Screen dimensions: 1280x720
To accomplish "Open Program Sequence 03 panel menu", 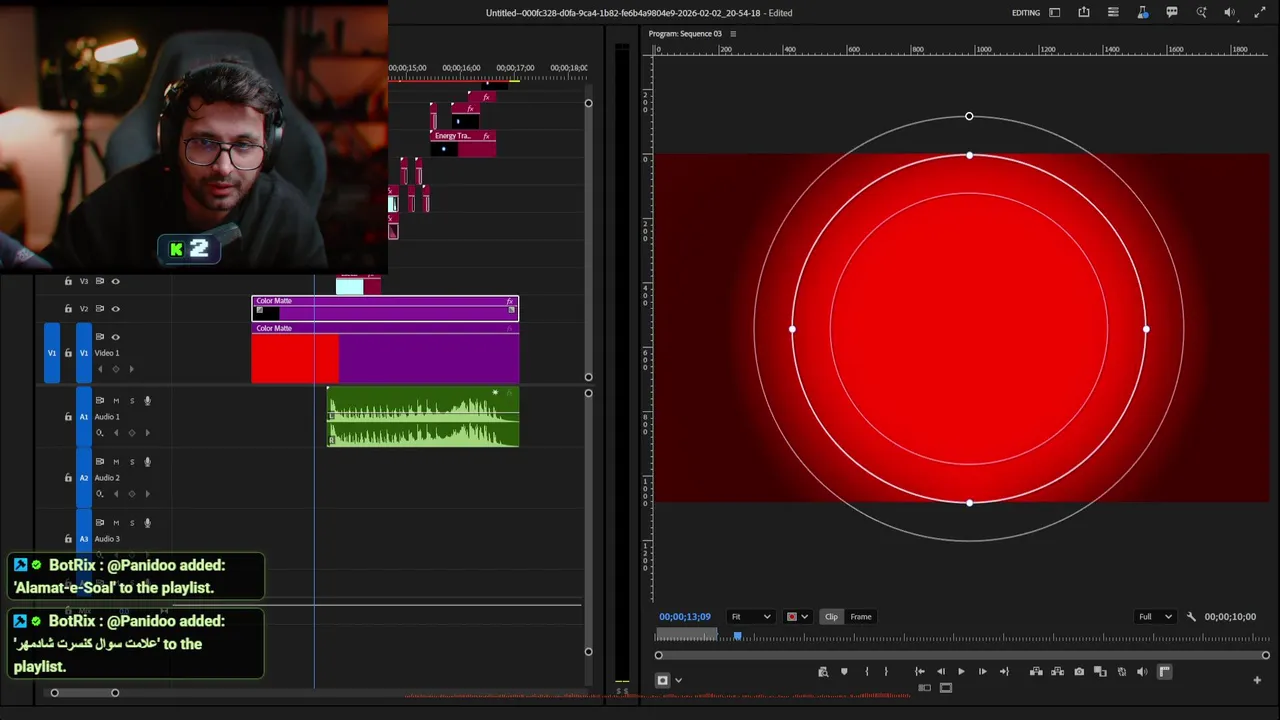I will 733,34.
